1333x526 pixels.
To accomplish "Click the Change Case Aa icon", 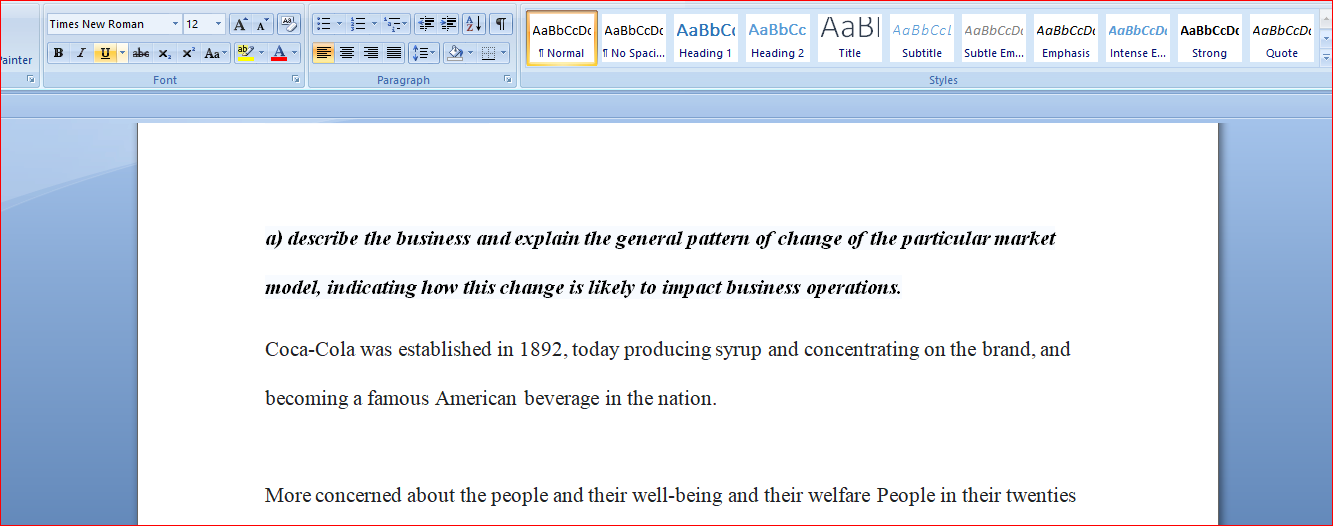I will tap(213, 53).
